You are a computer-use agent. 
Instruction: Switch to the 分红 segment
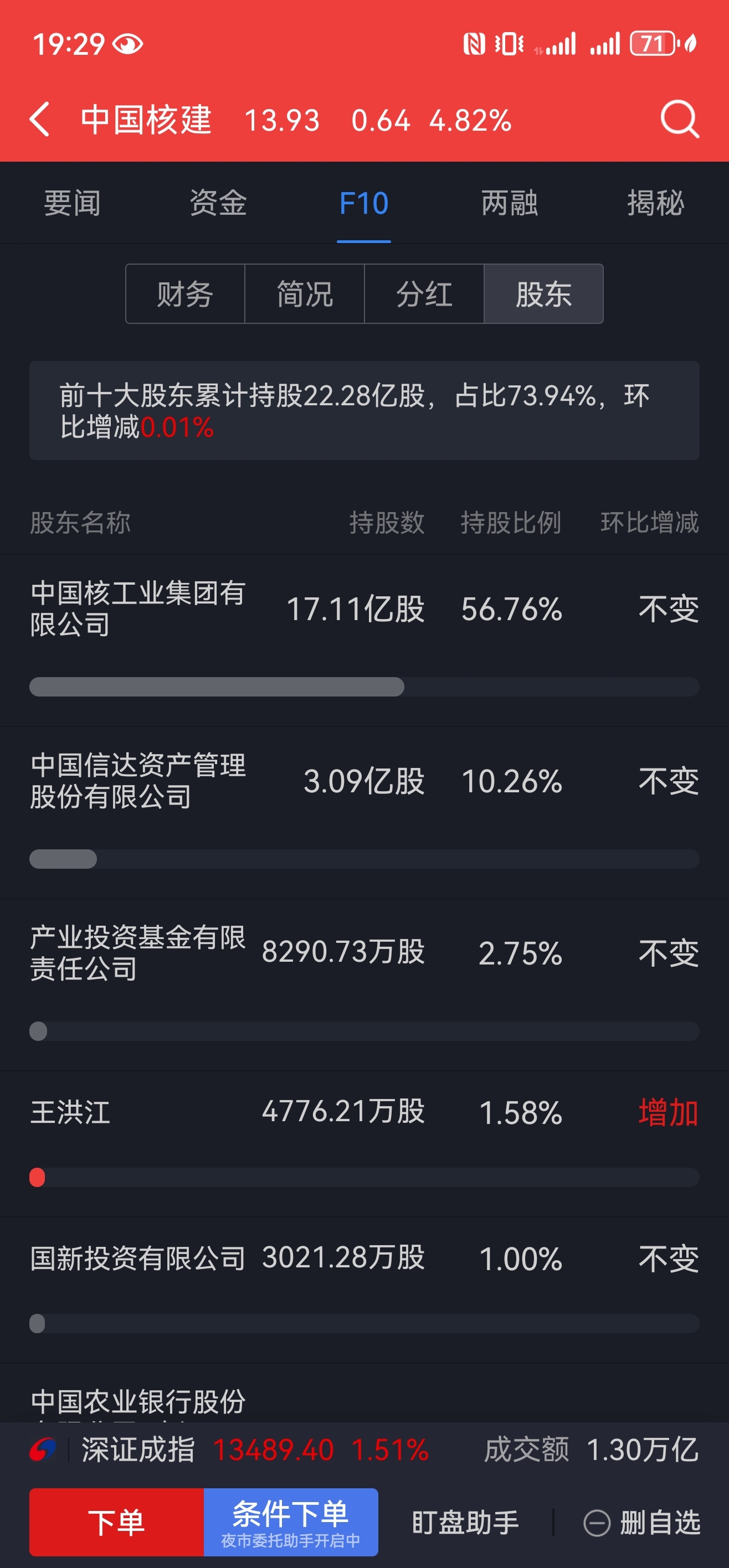(424, 294)
